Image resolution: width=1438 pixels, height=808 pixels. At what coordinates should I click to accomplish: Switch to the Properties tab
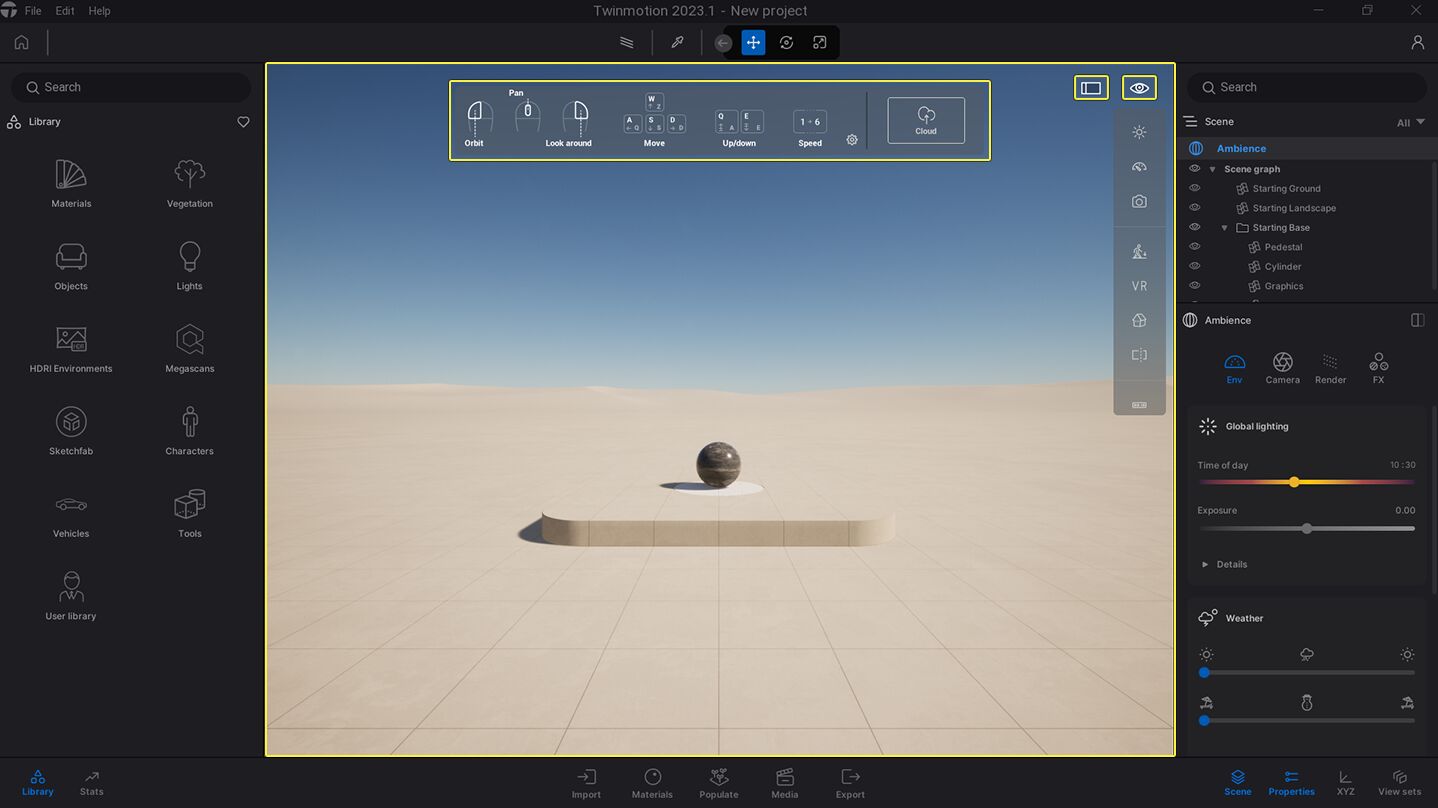click(1291, 782)
